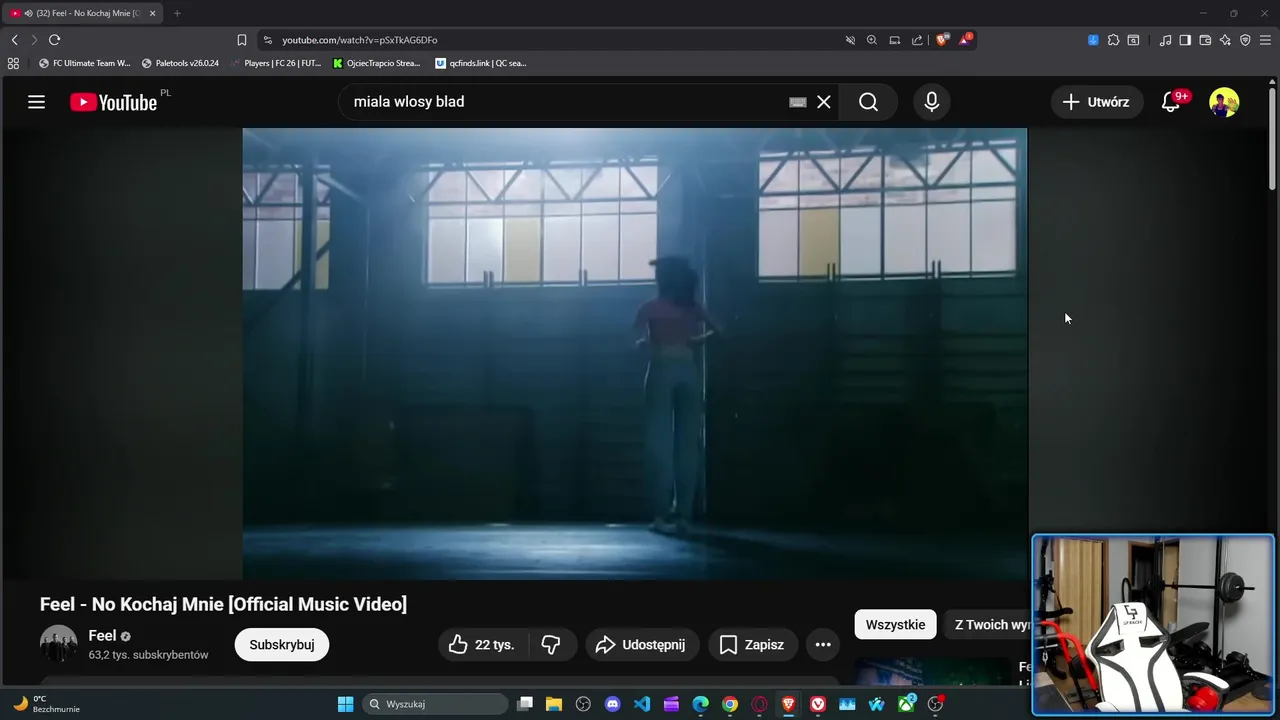Open zoom magnifier in address bar
Image resolution: width=1280 pixels, height=720 pixels.
coord(872,40)
